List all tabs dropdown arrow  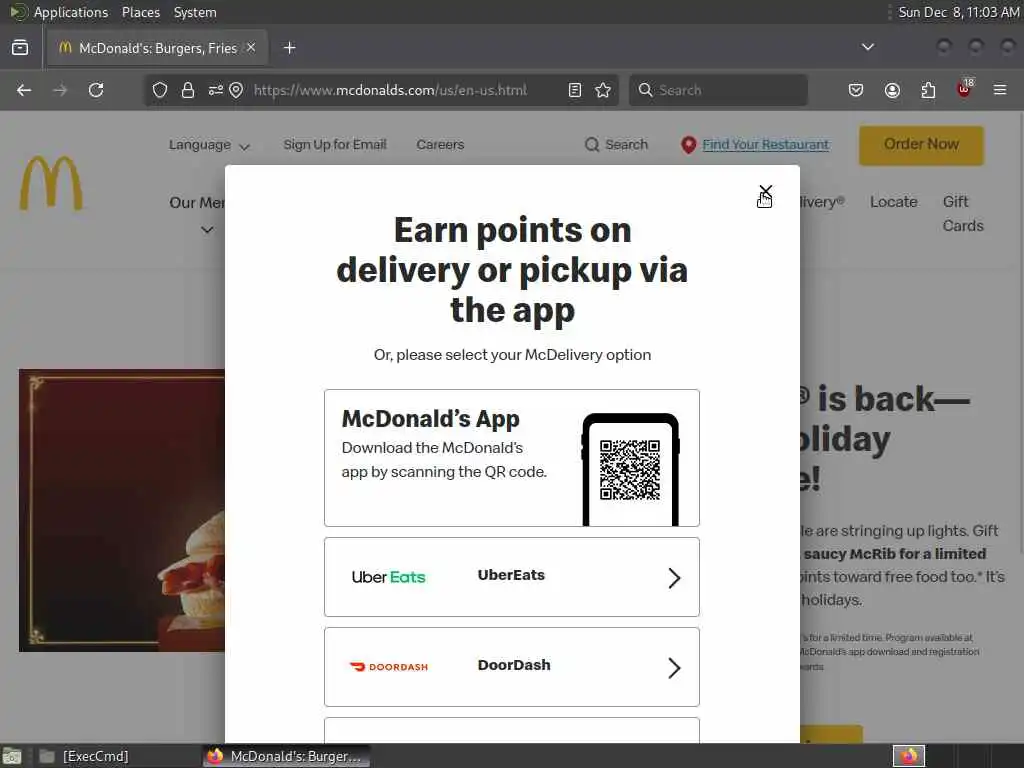tap(868, 47)
